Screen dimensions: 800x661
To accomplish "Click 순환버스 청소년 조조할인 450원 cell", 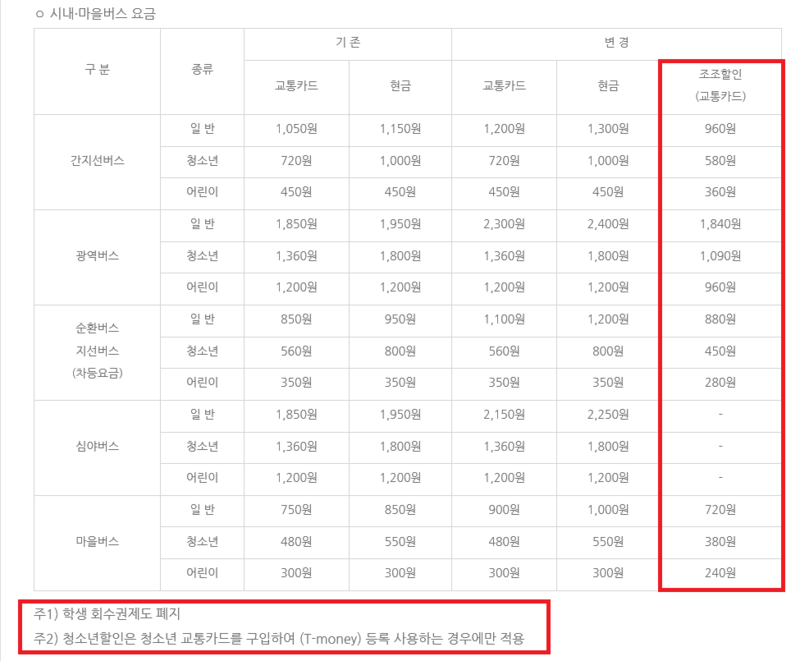I will 720,351.
